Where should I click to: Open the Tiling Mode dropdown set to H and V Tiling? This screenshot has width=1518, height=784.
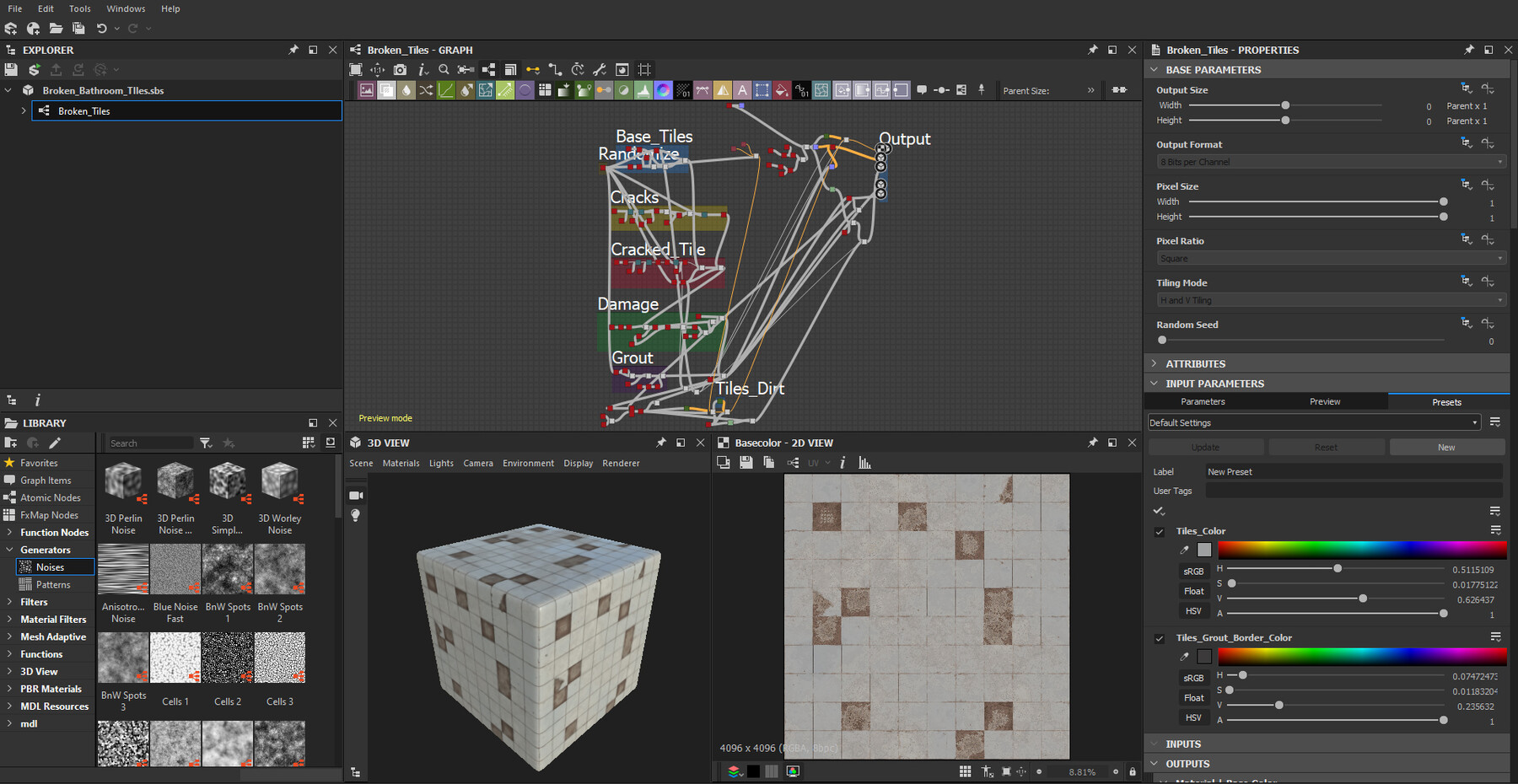pyautogui.click(x=1330, y=299)
